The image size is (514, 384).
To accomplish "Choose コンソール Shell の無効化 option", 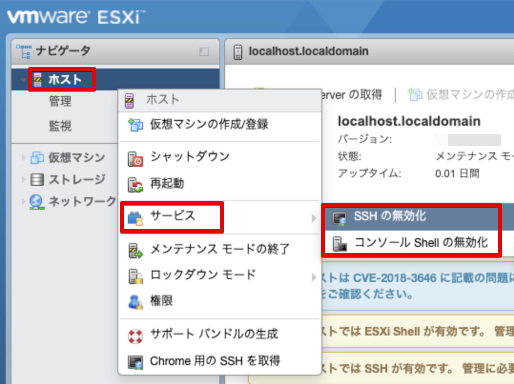I will 411,243.
